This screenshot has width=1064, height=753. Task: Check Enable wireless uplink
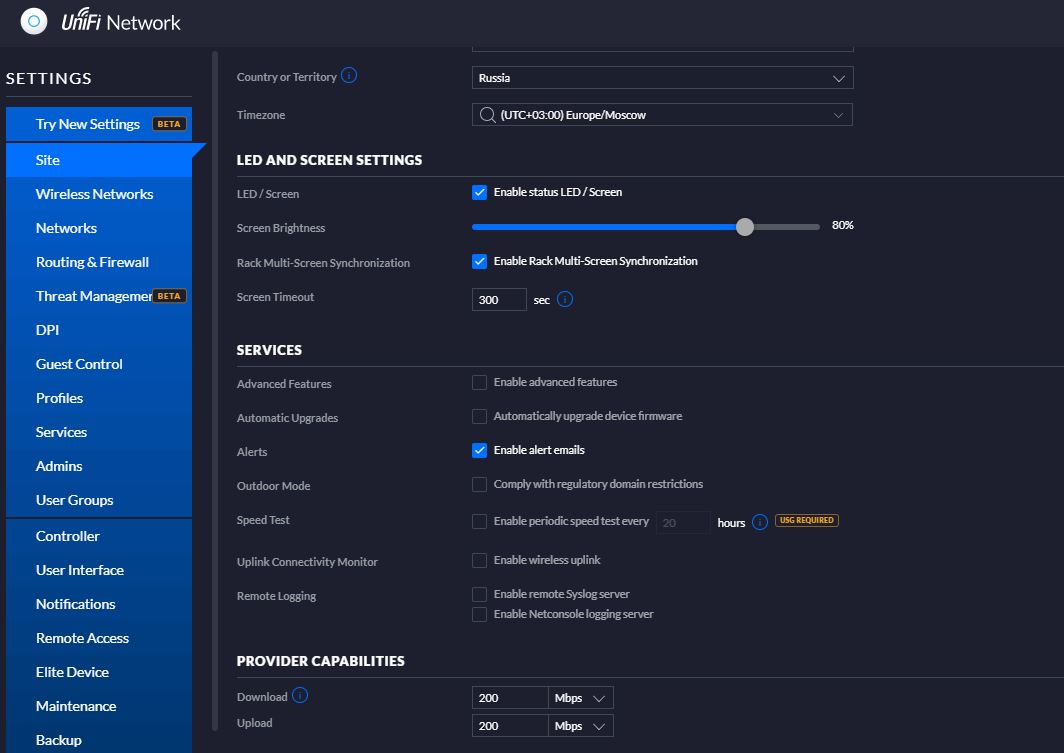pos(480,560)
